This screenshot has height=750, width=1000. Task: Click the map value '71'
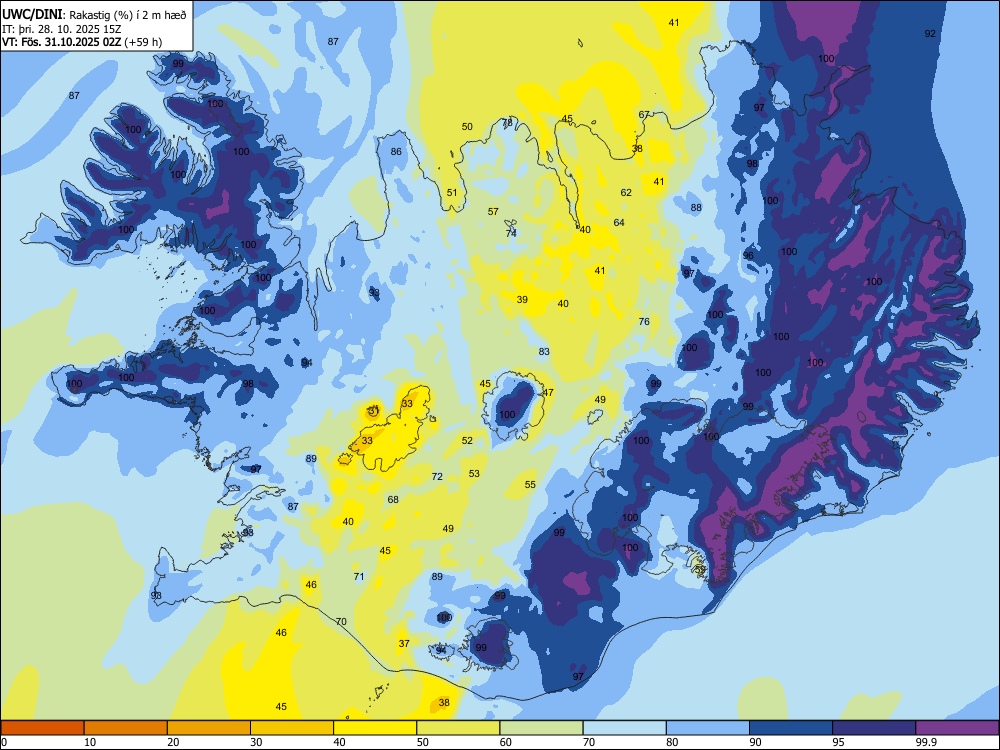pos(359,577)
